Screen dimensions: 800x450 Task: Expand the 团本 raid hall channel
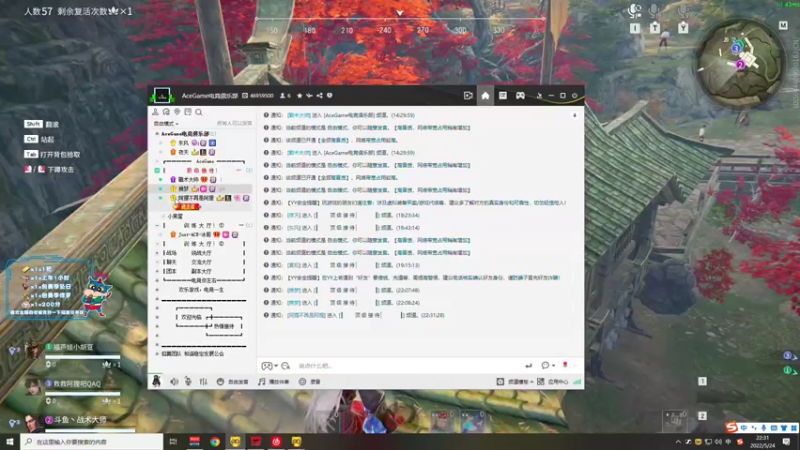pos(157,271)
